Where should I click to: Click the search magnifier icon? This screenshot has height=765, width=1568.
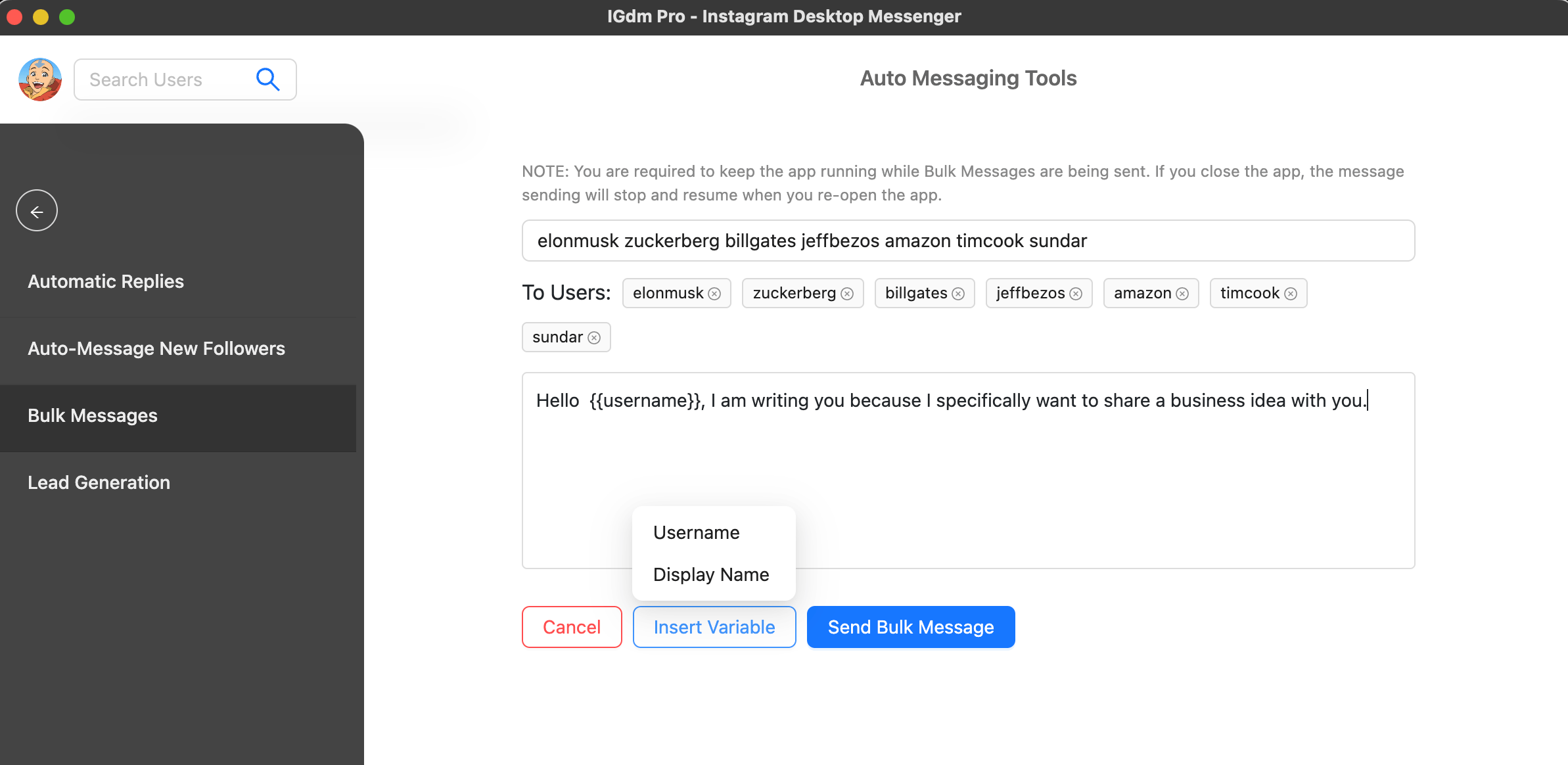pyautogui.click(x=267, y=79)
